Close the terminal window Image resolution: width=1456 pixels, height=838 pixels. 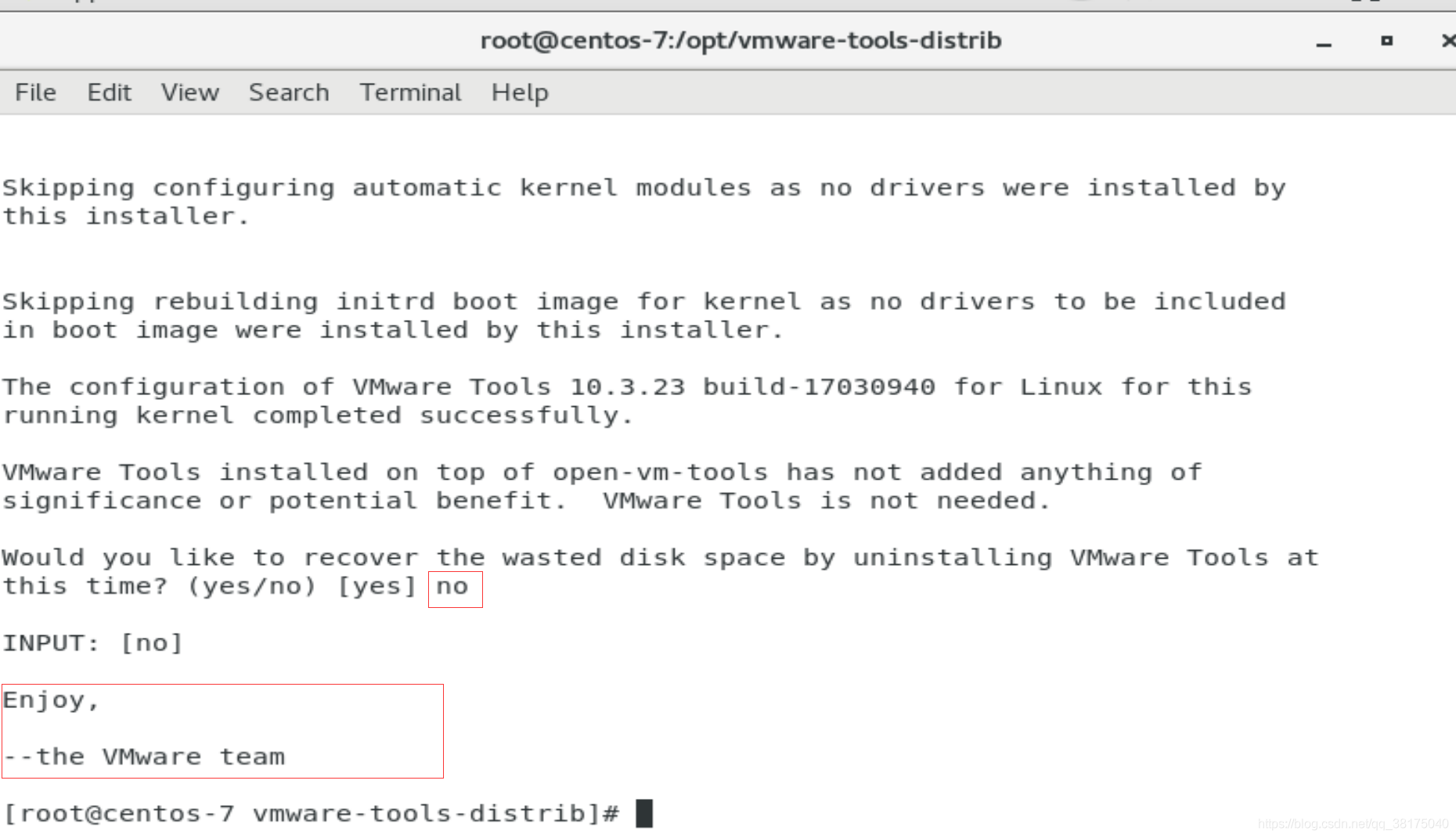click(1448, 41)
